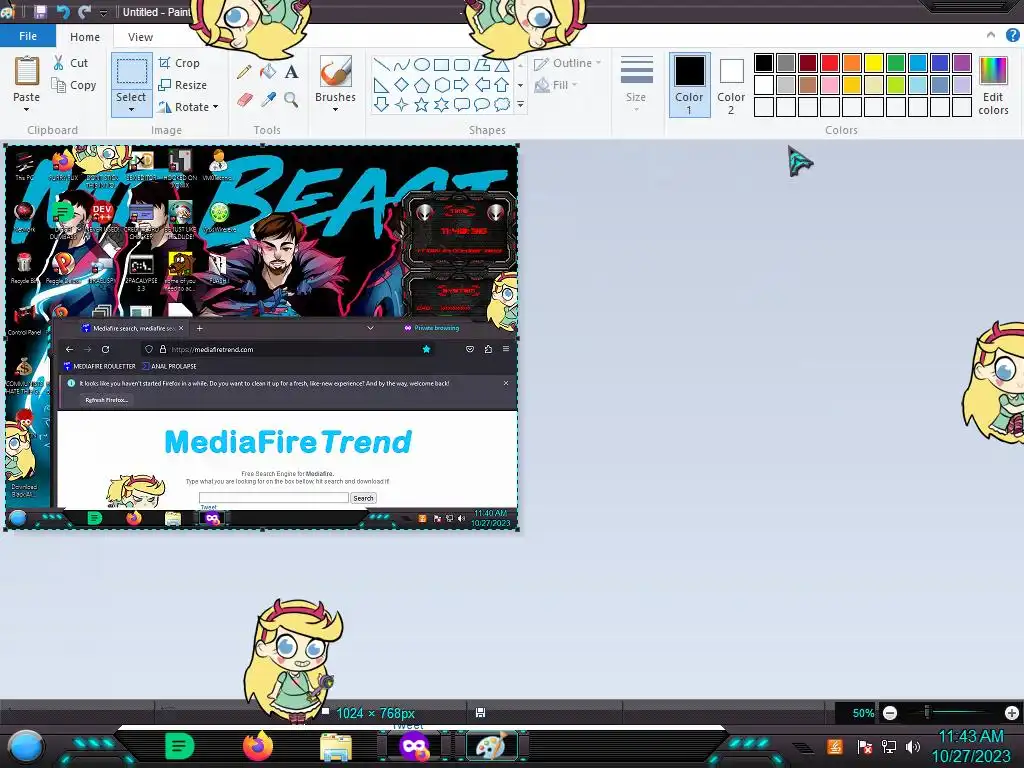1024x768 pixels.
Task: Select the Magnifier tool
Action: point(291,99)
